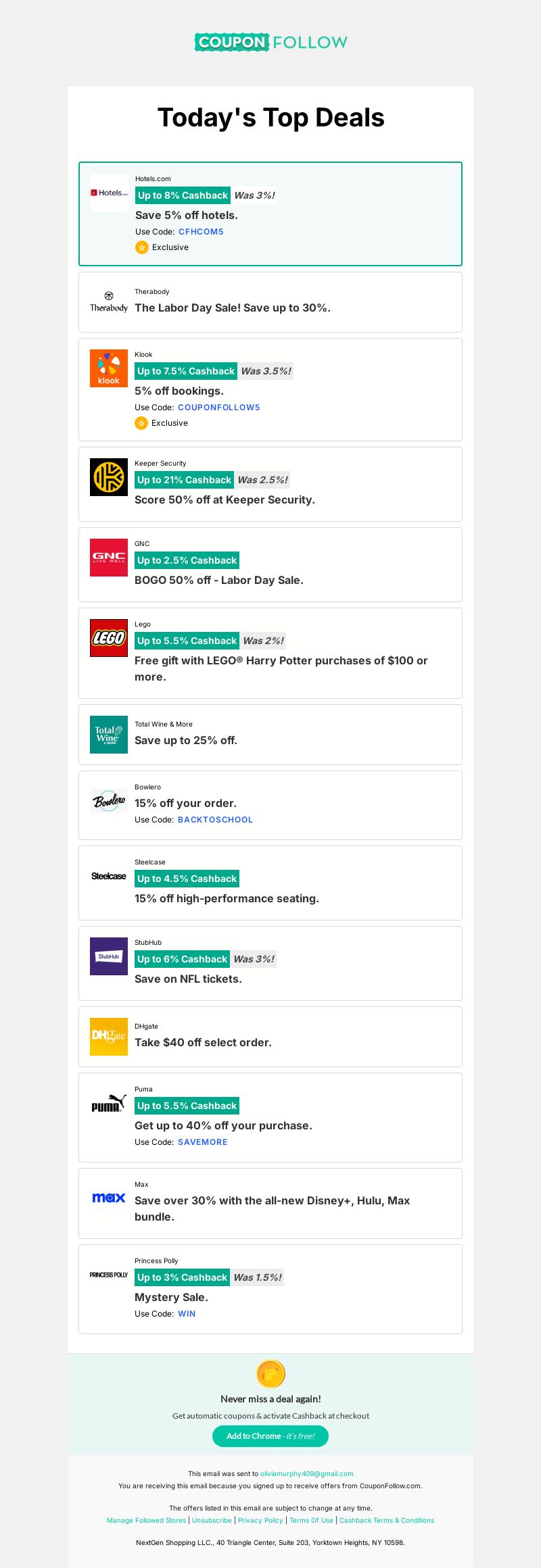Click the gold coin icon in footer banner
Viewport: 541px width, 1568px height.
click(x=270, y=1373)
